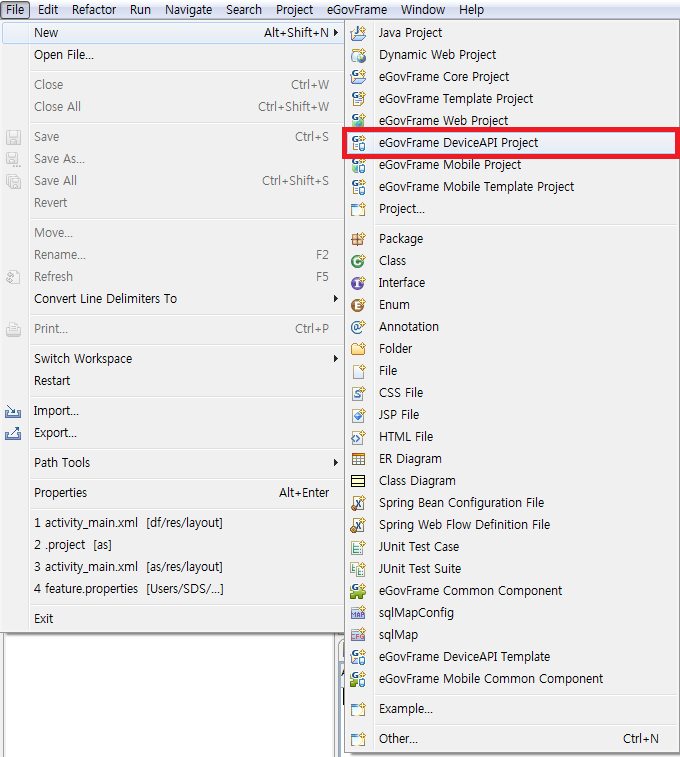Select Other... at bottom of New submenu
The height and width of the screenshot is (757, 680).
398,739
